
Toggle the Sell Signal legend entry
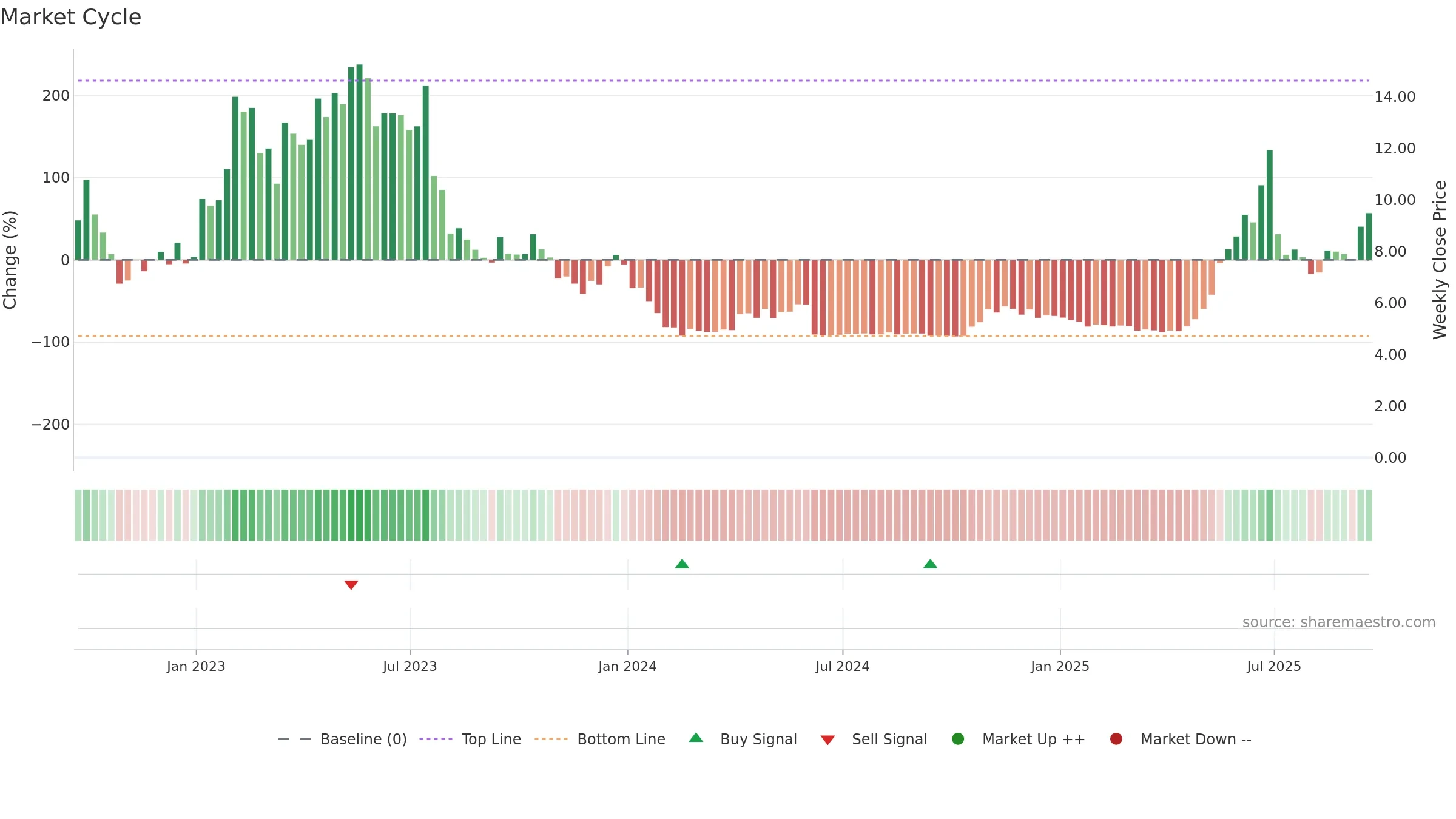pyautogui.click(x=874, y=739)
